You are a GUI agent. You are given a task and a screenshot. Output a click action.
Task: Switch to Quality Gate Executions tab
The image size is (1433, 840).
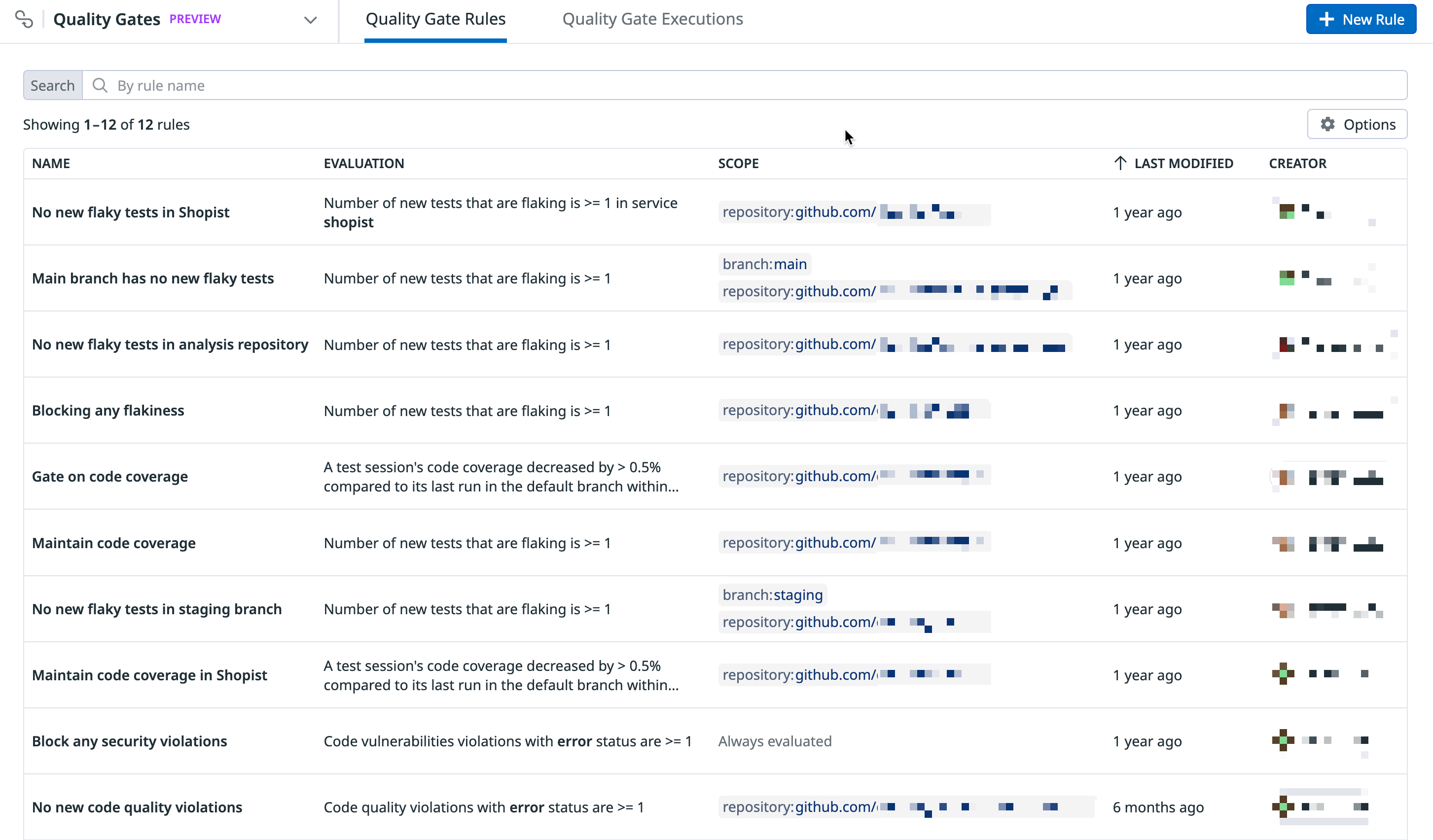pyautogui.click(x=652, y=19)
